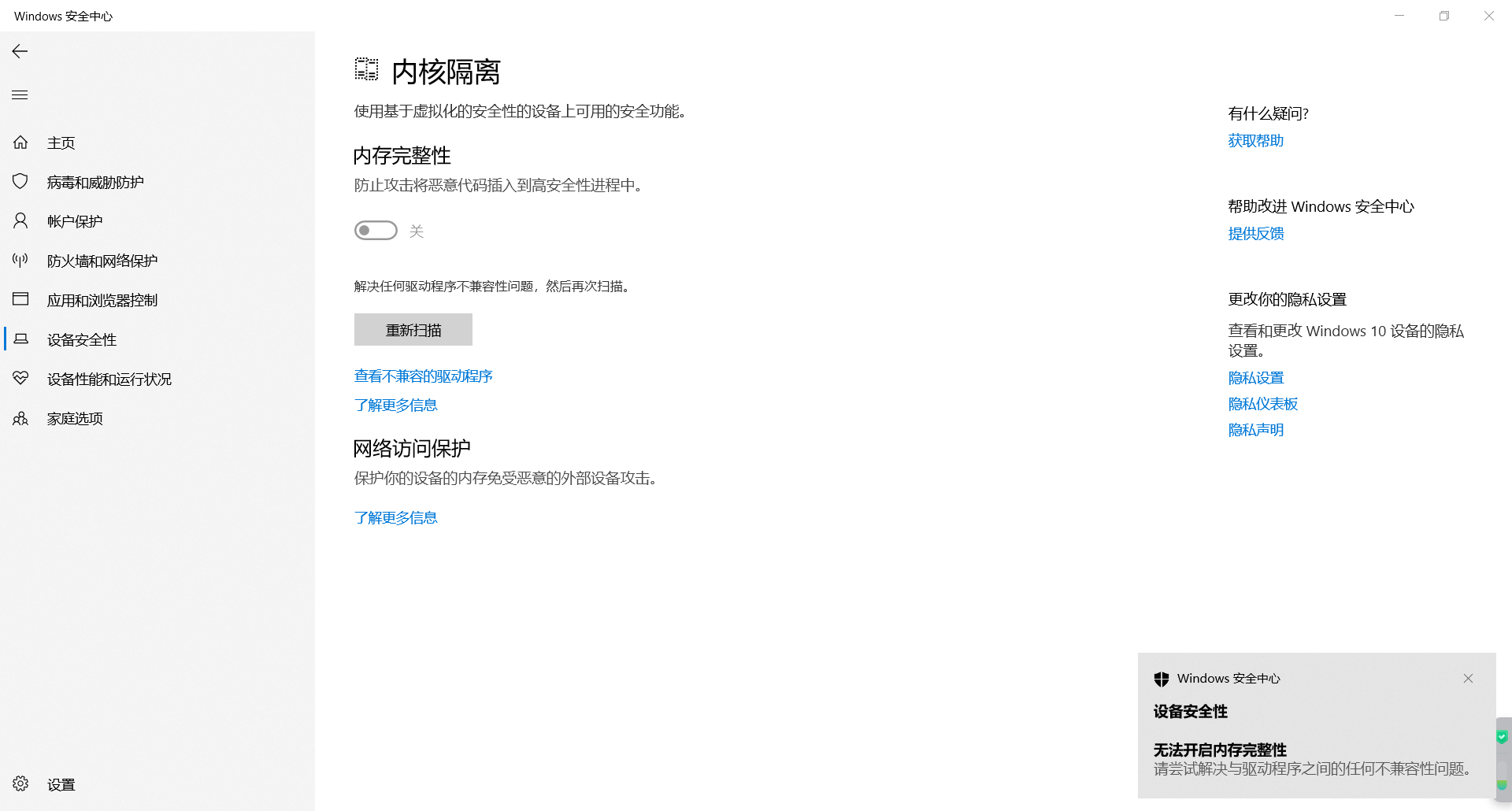The image size is (1512, 811).
Task: Open 防火墙和网络保护 section
Action: click(101, 260)
